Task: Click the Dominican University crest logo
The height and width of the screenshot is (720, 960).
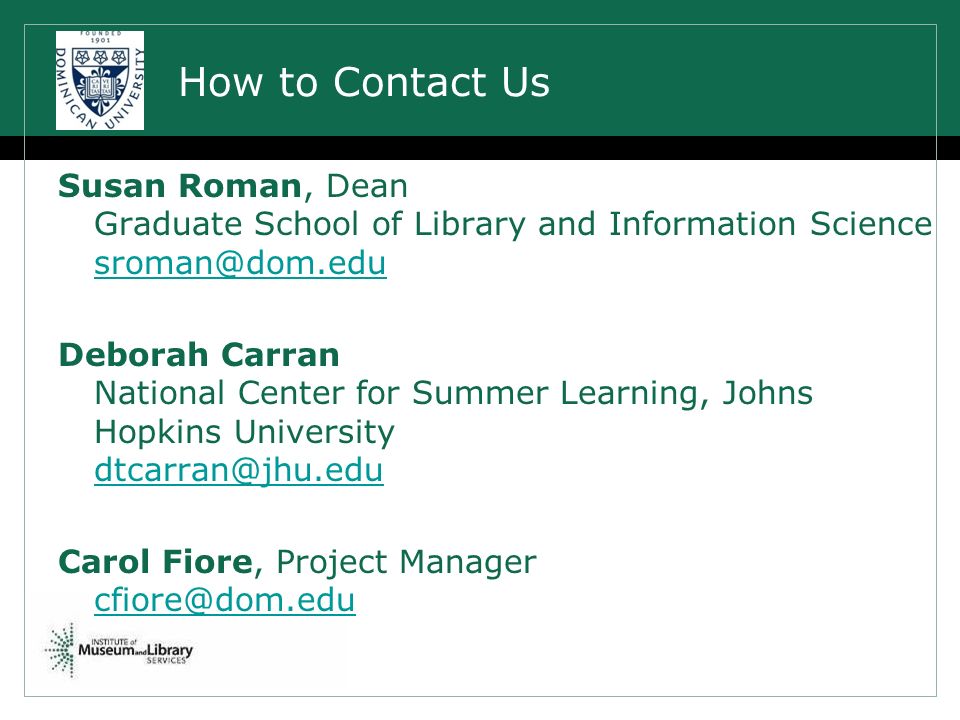Action: click(x=100, y=80)
